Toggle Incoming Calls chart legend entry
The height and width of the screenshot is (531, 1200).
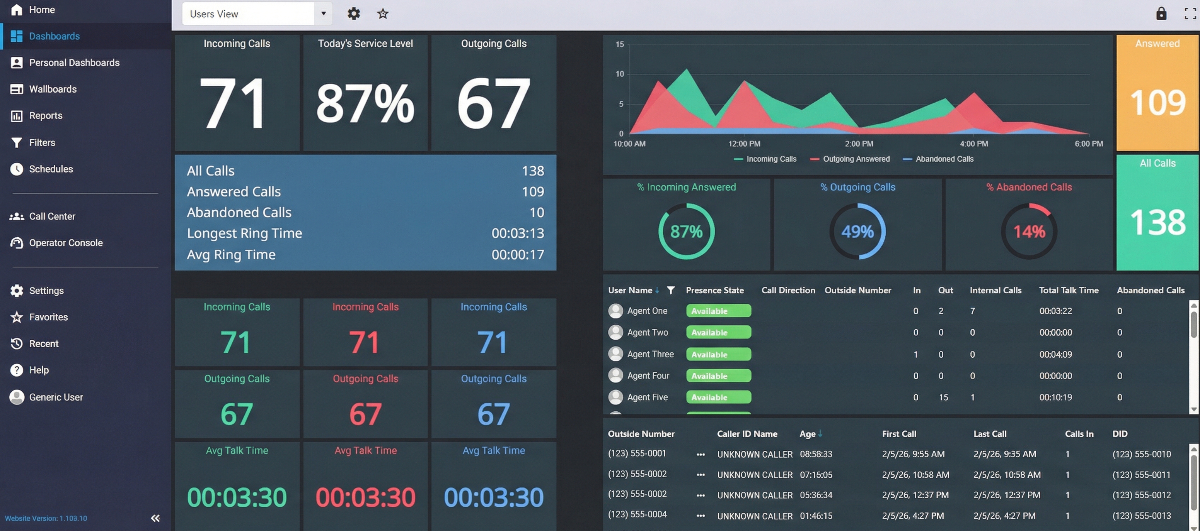[x=765, y=159]
